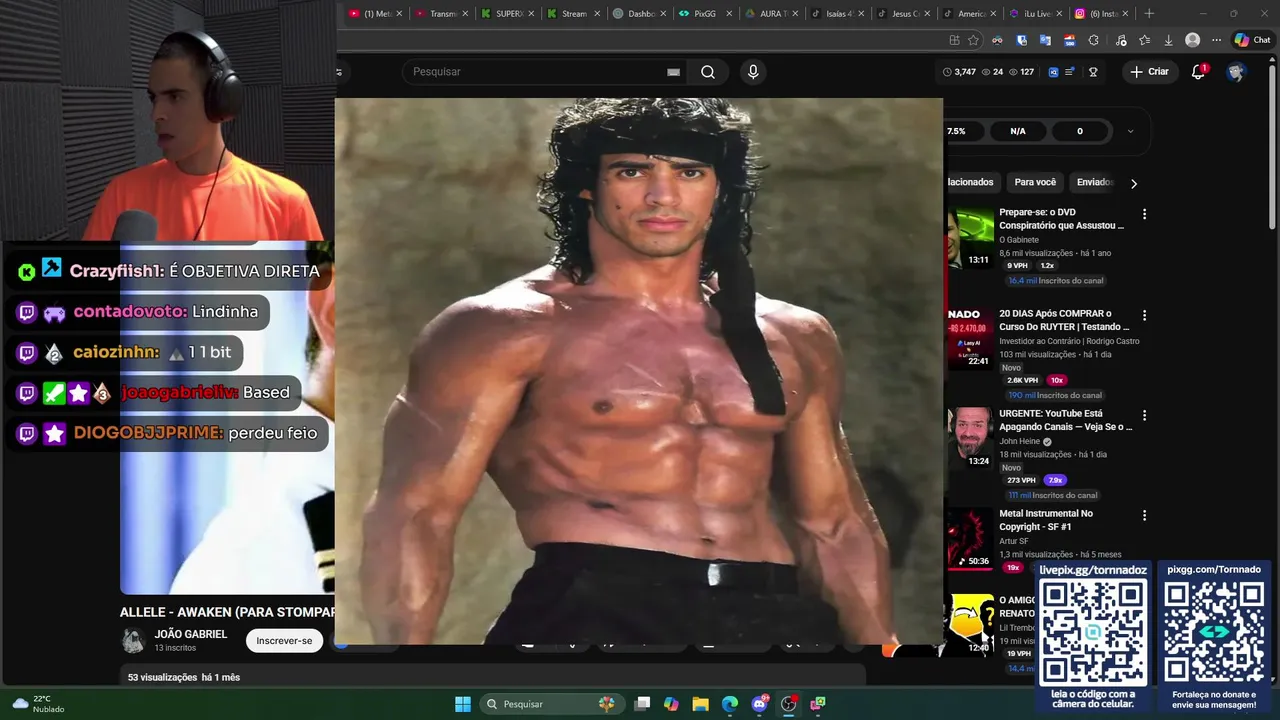Open a new browser tab
1280x720 pixels.
point(1149,14)
